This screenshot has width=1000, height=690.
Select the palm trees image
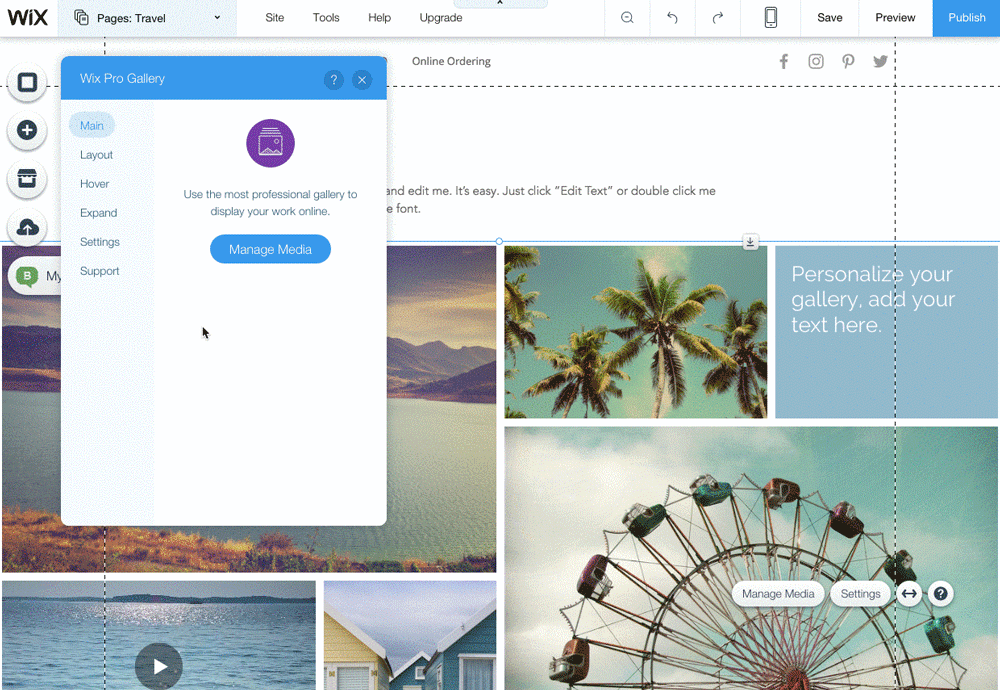click(636, 332)
